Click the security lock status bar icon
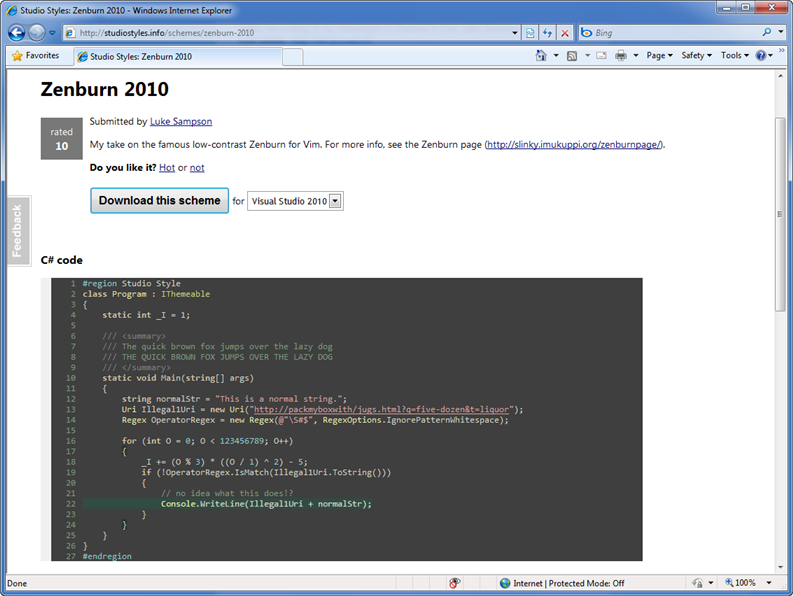This screenshot has height=596, width=793. click(697, 583)
